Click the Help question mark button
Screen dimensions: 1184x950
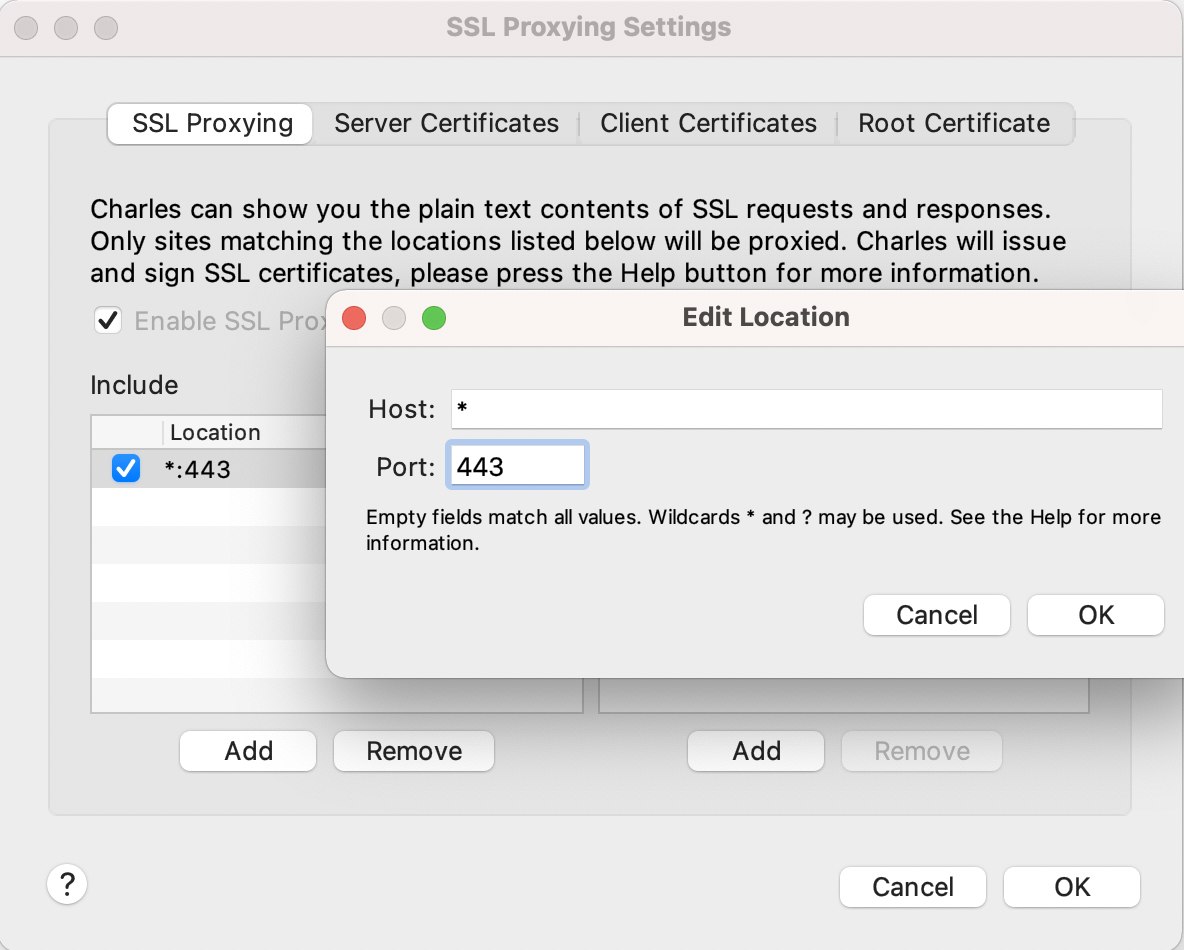click(67, 884)
